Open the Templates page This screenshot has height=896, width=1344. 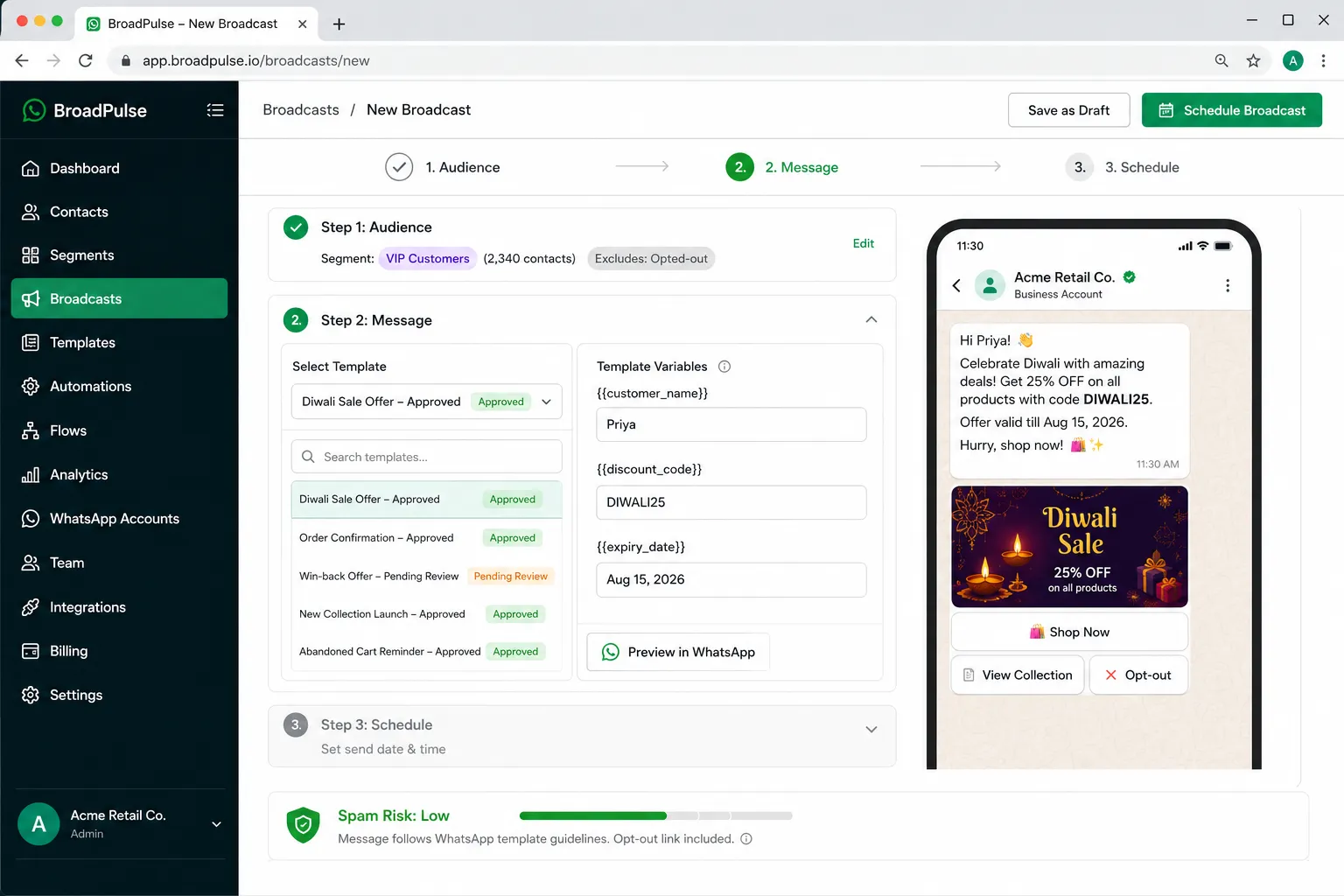click(x=119, y=343)
